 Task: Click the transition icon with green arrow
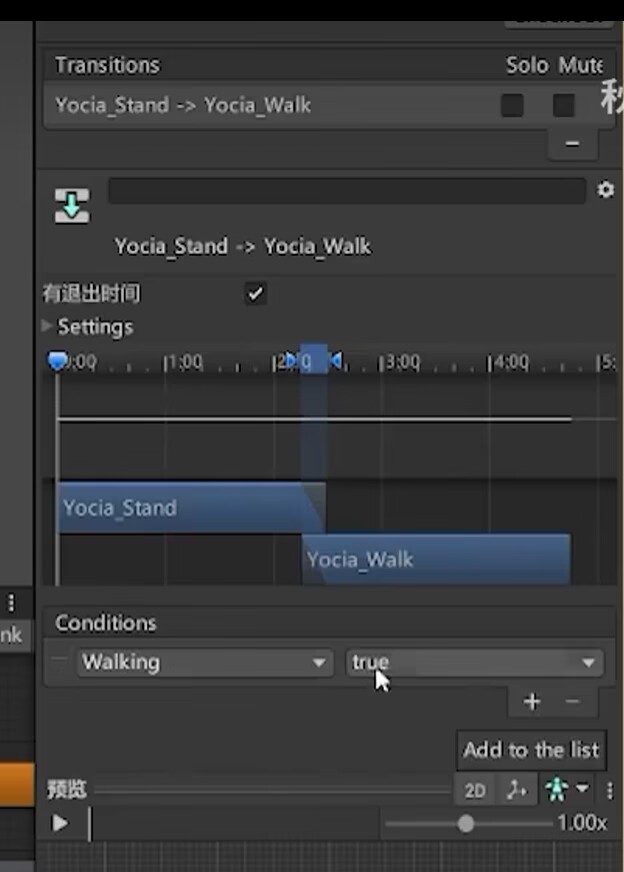[71, 204]
